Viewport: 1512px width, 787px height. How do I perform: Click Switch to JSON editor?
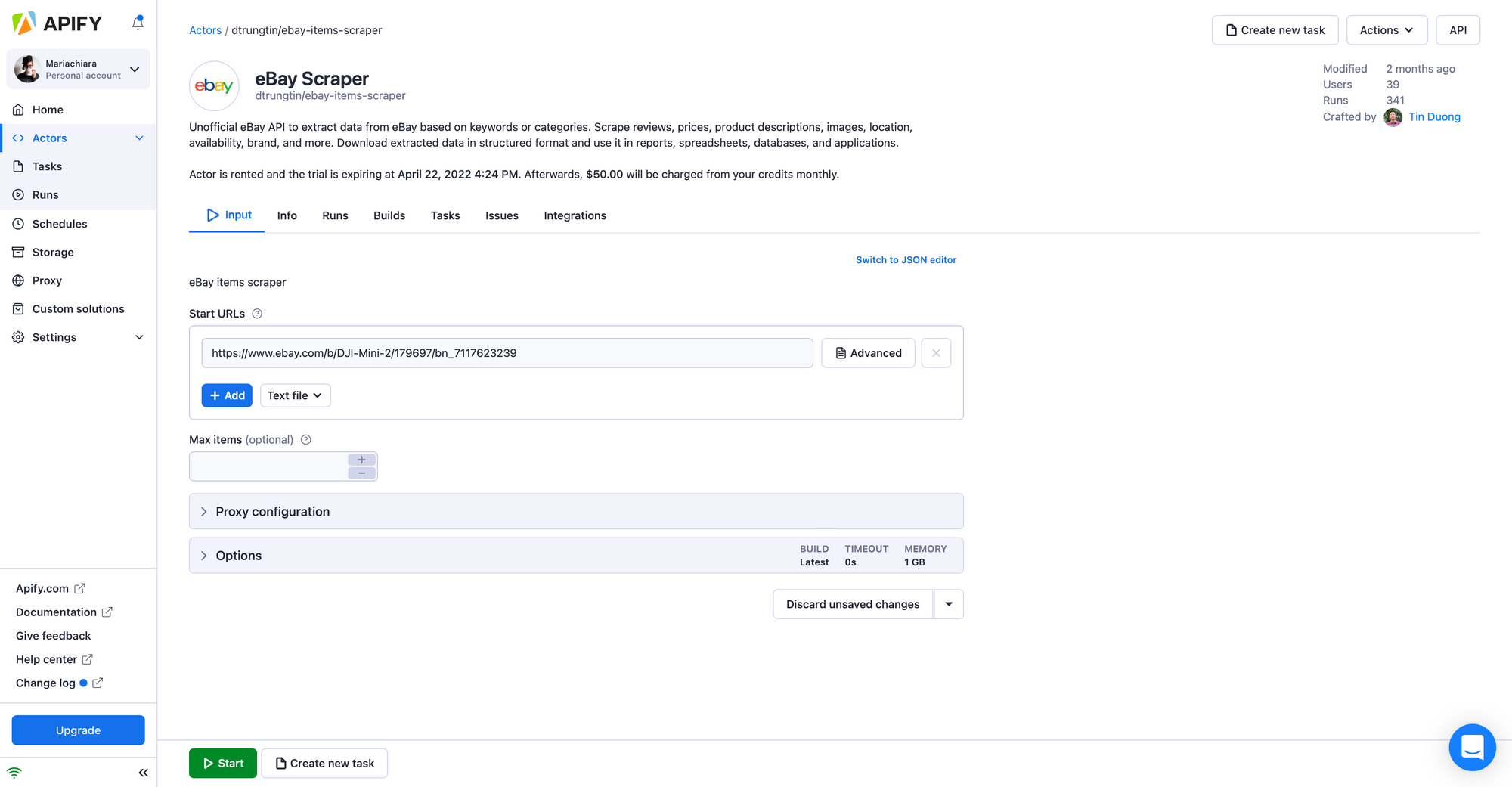click(x=906, y=259)
